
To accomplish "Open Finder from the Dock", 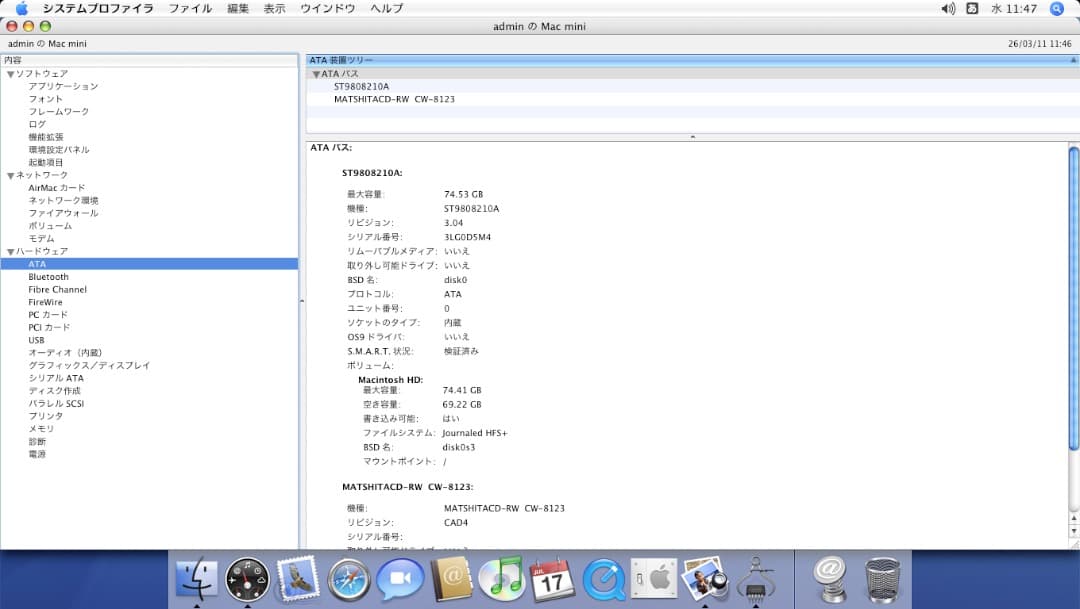I will click(x=197, y=578).
